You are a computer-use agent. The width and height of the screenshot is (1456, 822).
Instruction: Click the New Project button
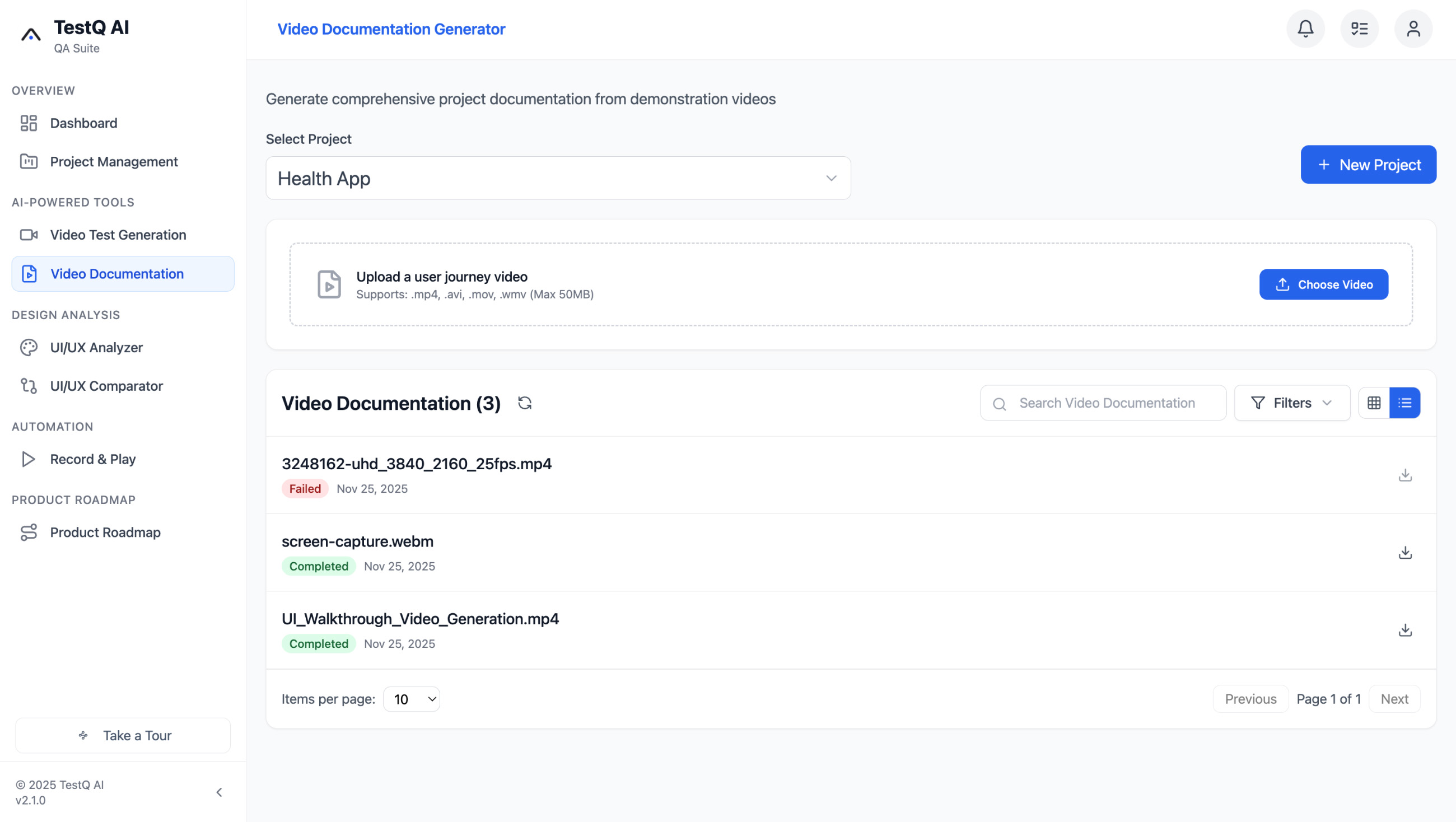1368,165
